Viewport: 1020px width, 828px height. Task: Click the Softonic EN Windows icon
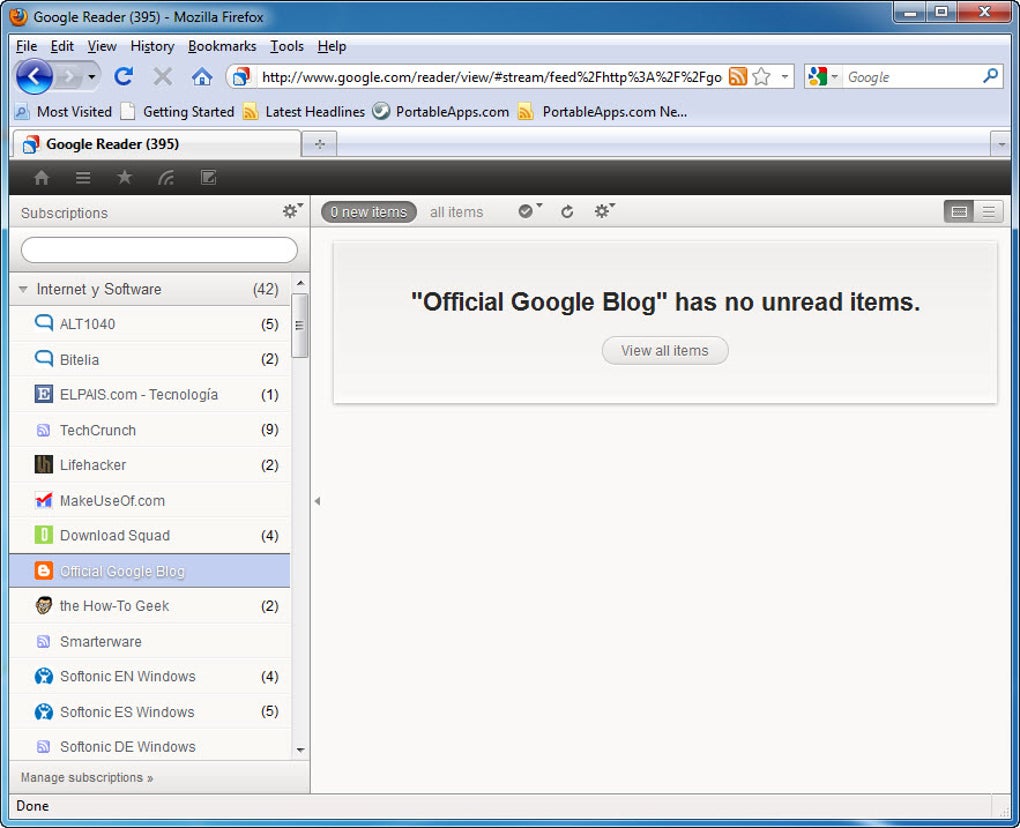click(x=43, y=676)
